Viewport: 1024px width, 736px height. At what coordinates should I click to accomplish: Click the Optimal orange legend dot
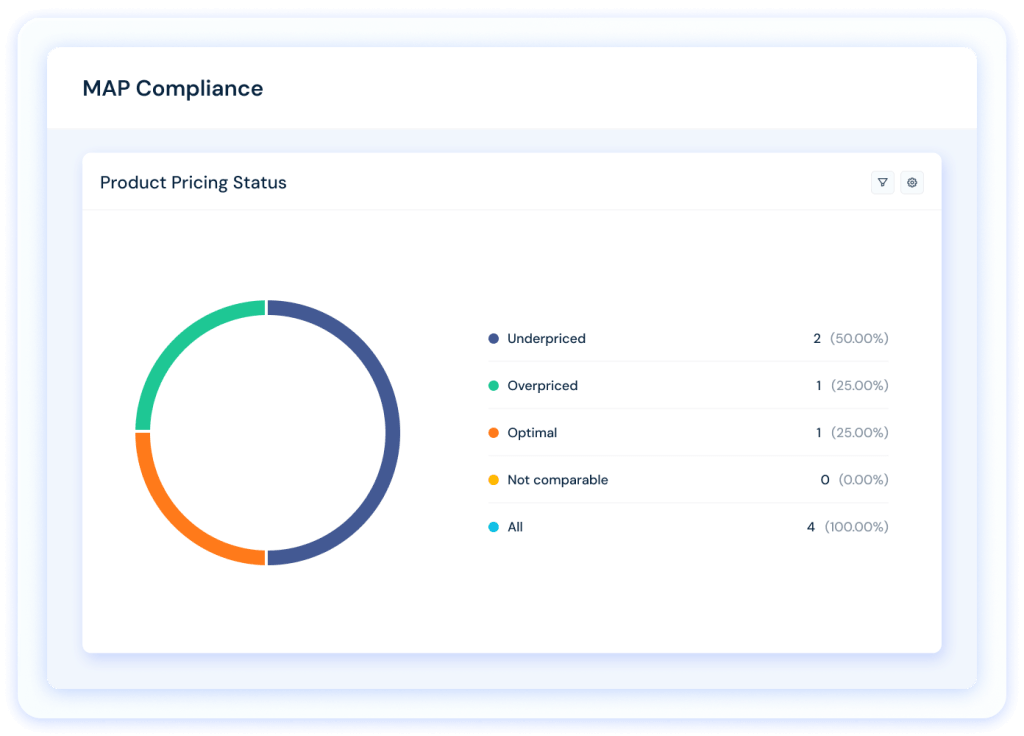(x=494, y=432)
